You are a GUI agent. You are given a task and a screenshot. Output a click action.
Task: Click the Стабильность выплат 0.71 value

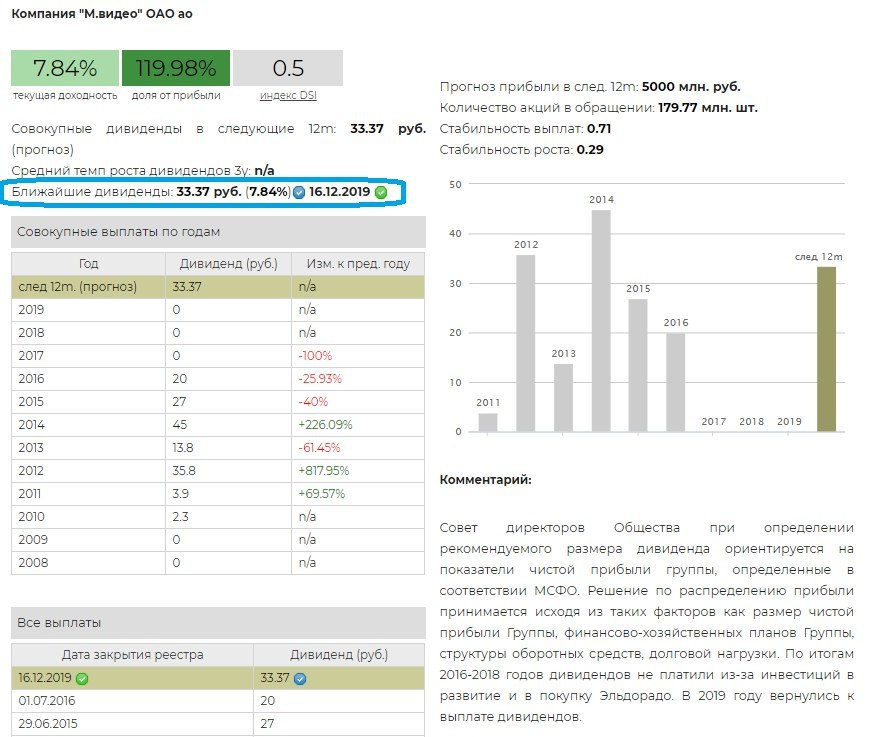[x=599, y=128]
